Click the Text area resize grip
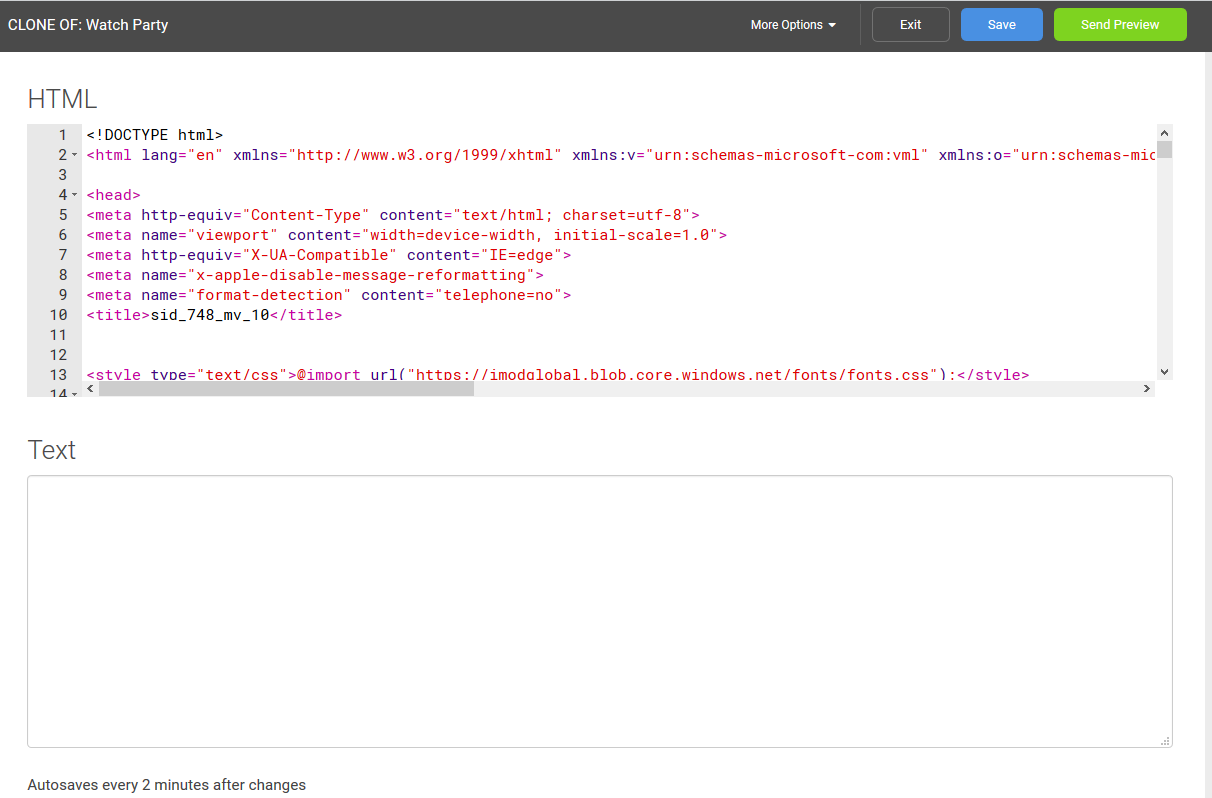The height and width of the screenshot is (798, 1212). [1165, 740]
